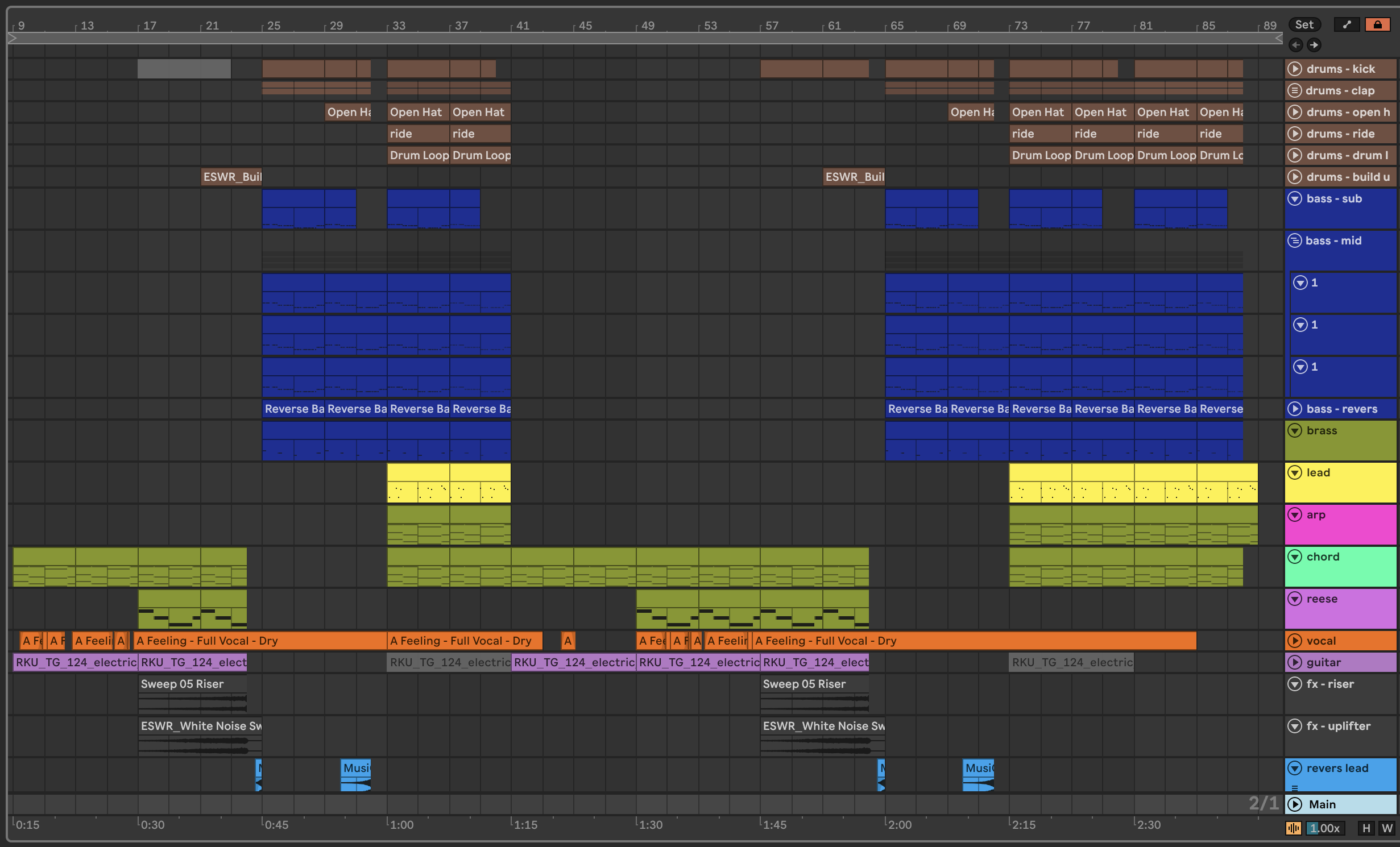Image resolution: width=1400 pixels, height=847 pixels.
Task: Toggle the orange Lock Envelopes padlock
Action: tap(1377, 24)
